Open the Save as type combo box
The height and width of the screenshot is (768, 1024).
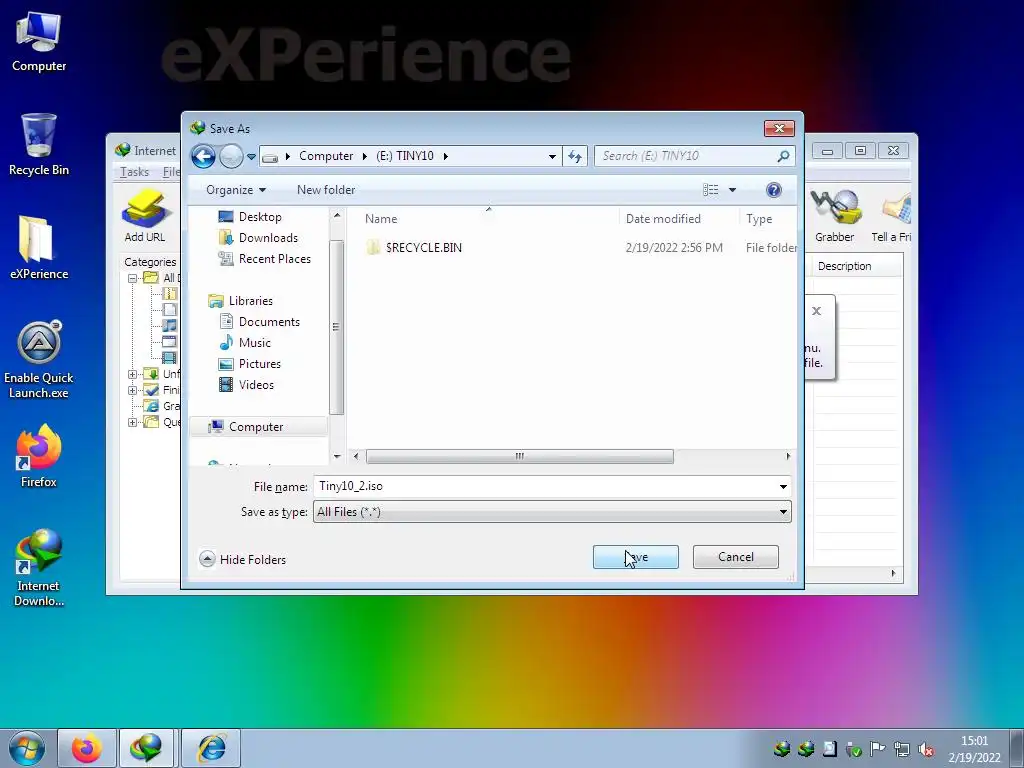[552, 512]
